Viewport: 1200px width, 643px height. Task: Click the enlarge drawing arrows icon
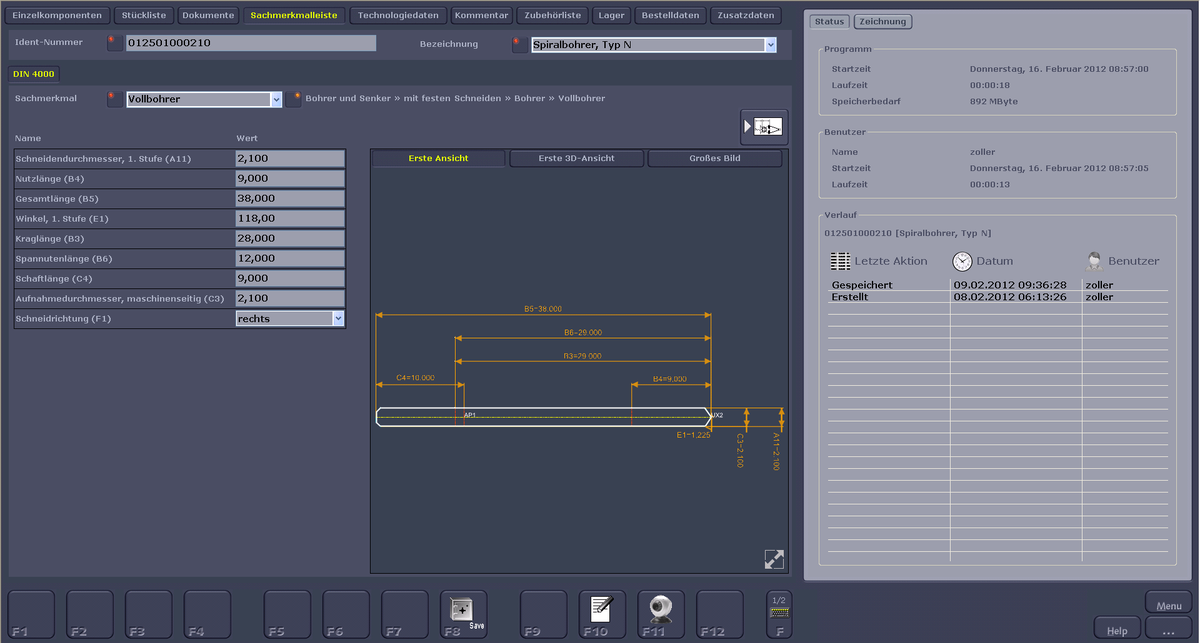tap(773, 559)
